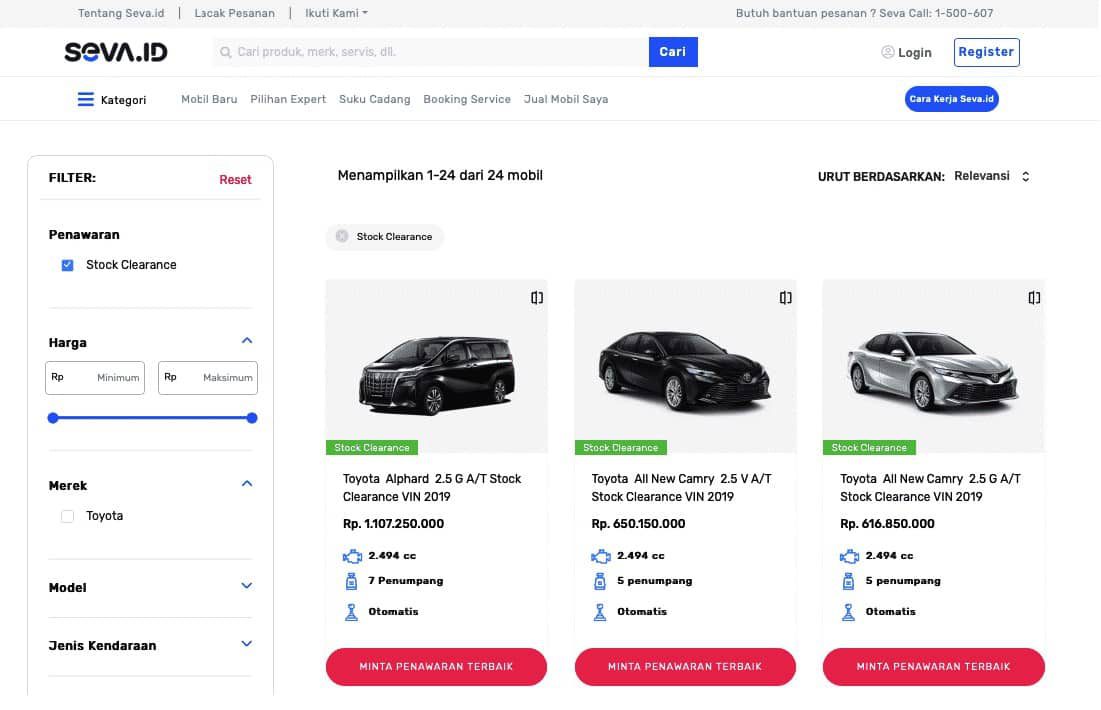This screenshot has width=1101, height=710.
Task: Click Stock Clearance badge on Alphard card
Action: tap(372, 447)
